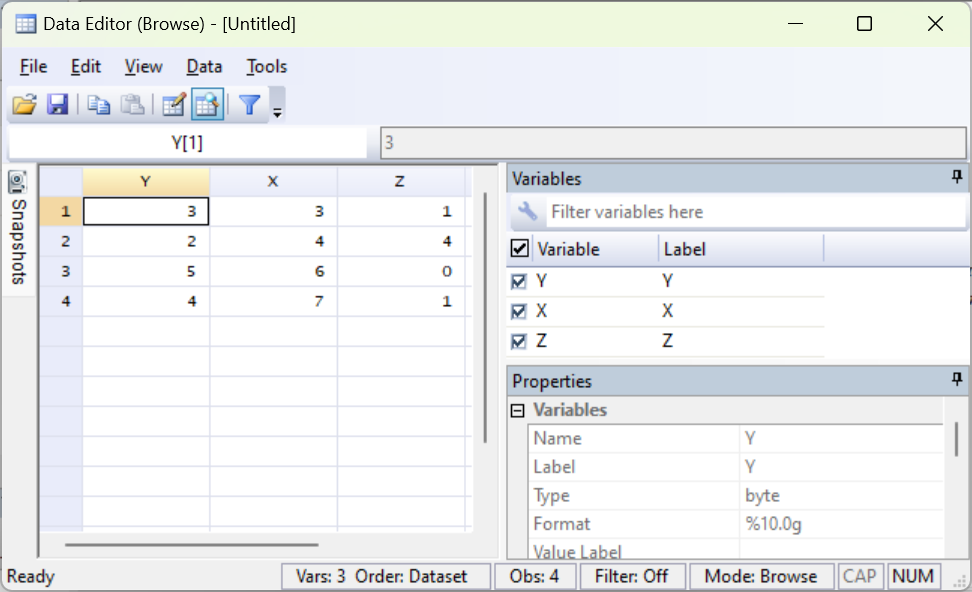The image size is (972, 592).
Task: Click the X column header
Action: 273,181
